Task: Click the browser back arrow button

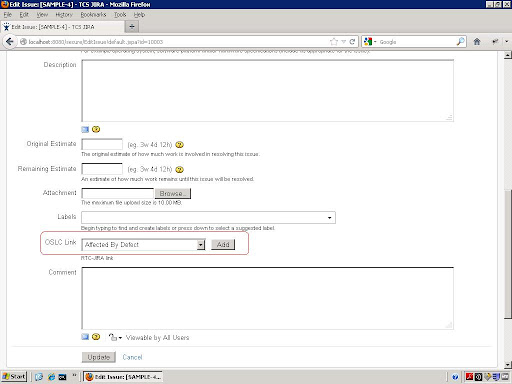Action: (9, 42)
